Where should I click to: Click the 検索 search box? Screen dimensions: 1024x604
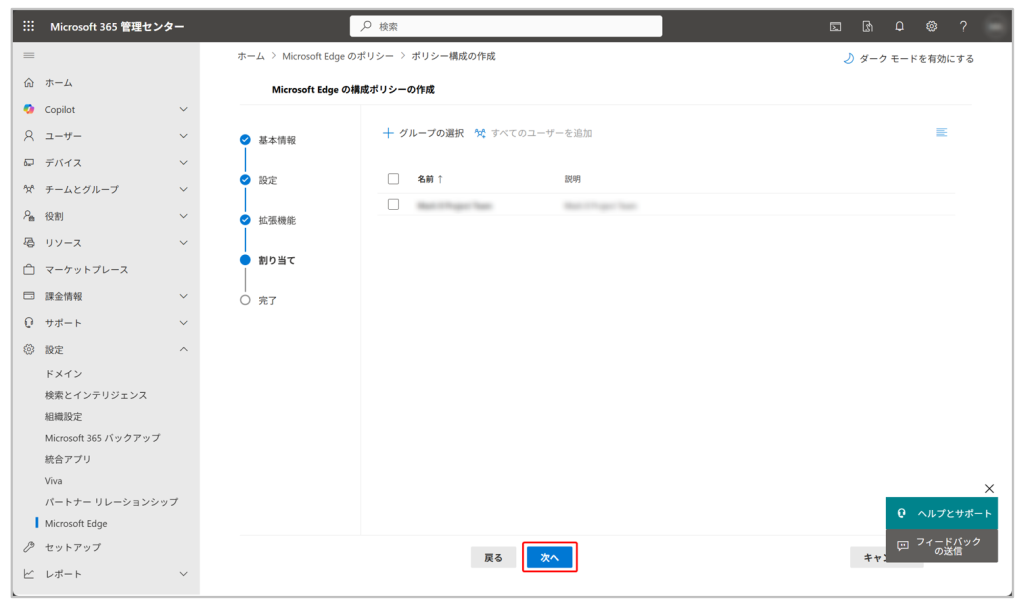(506, 26)
